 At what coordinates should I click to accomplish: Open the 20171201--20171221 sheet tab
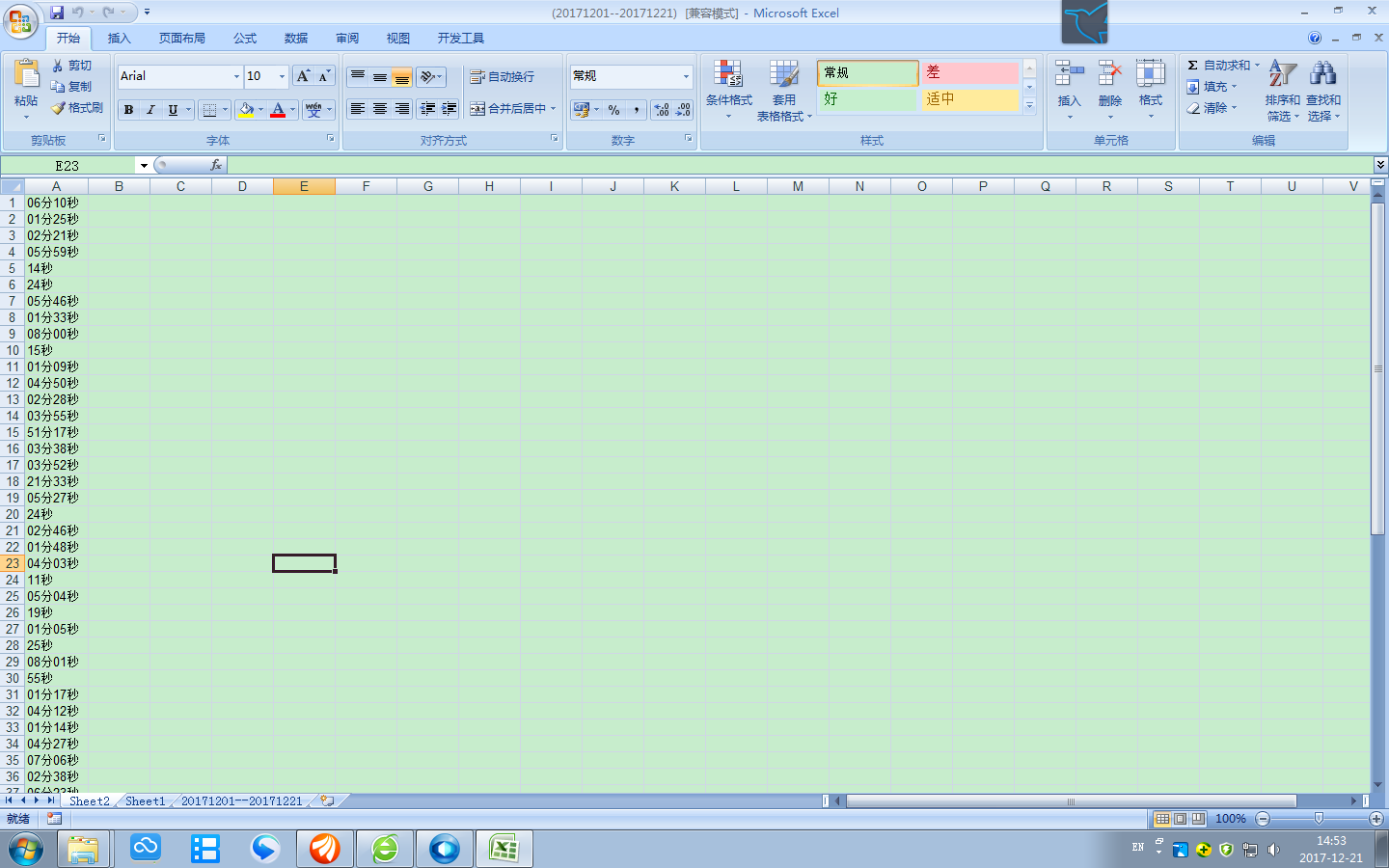point(242,800)
